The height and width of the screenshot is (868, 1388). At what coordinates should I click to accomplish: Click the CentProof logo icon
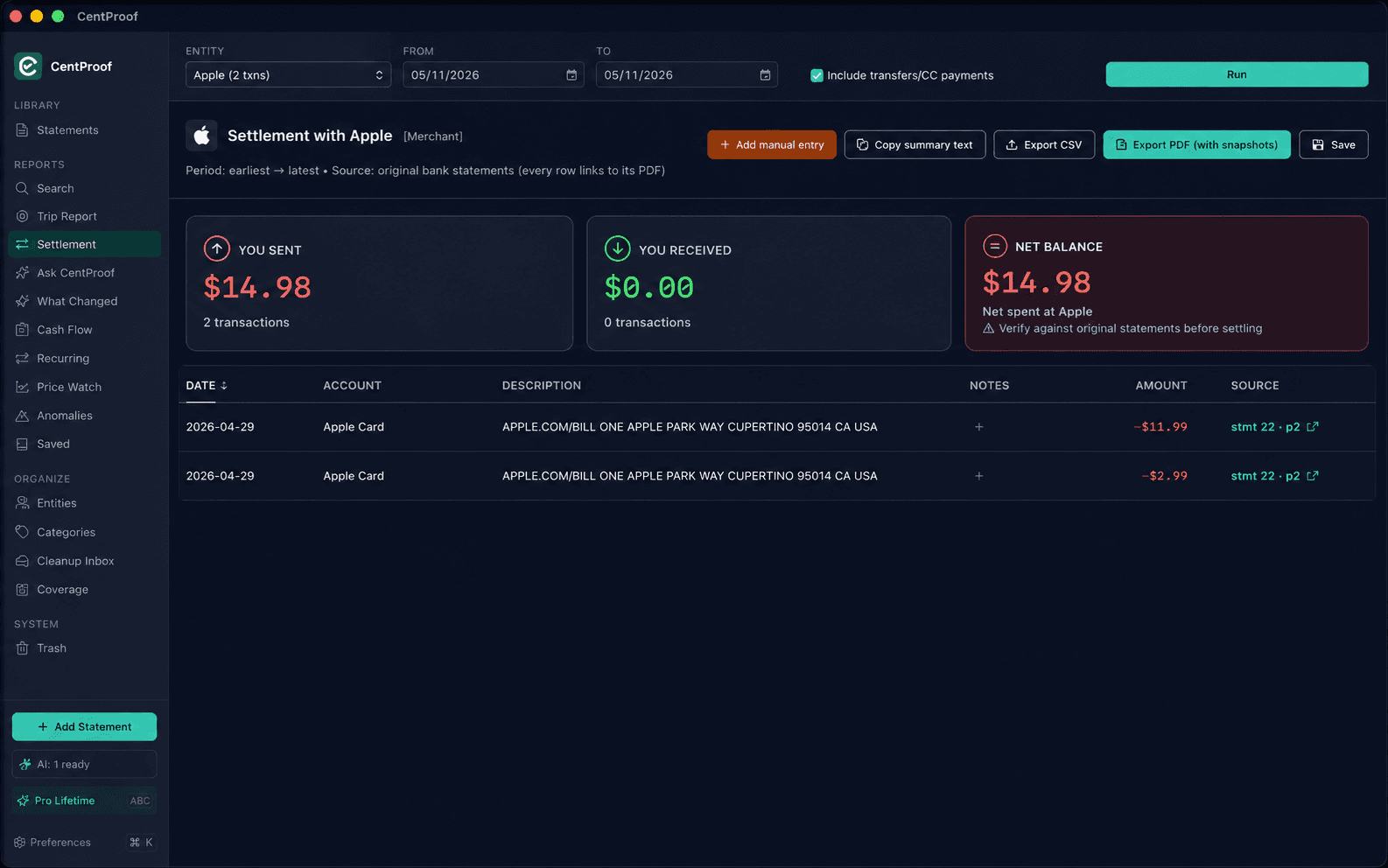[28, 66]
